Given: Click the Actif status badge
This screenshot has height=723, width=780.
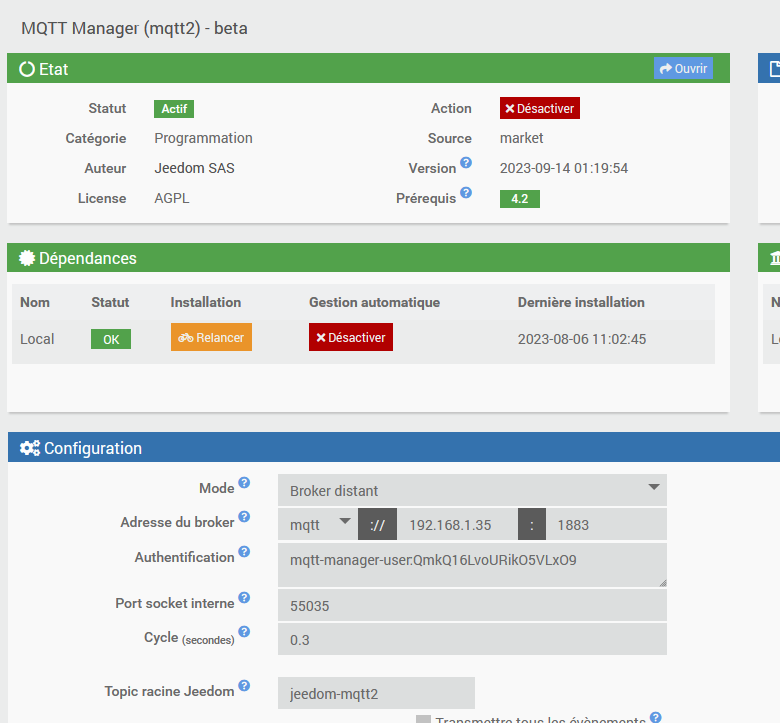Looking at the screenshot, I should coord(174,108).
